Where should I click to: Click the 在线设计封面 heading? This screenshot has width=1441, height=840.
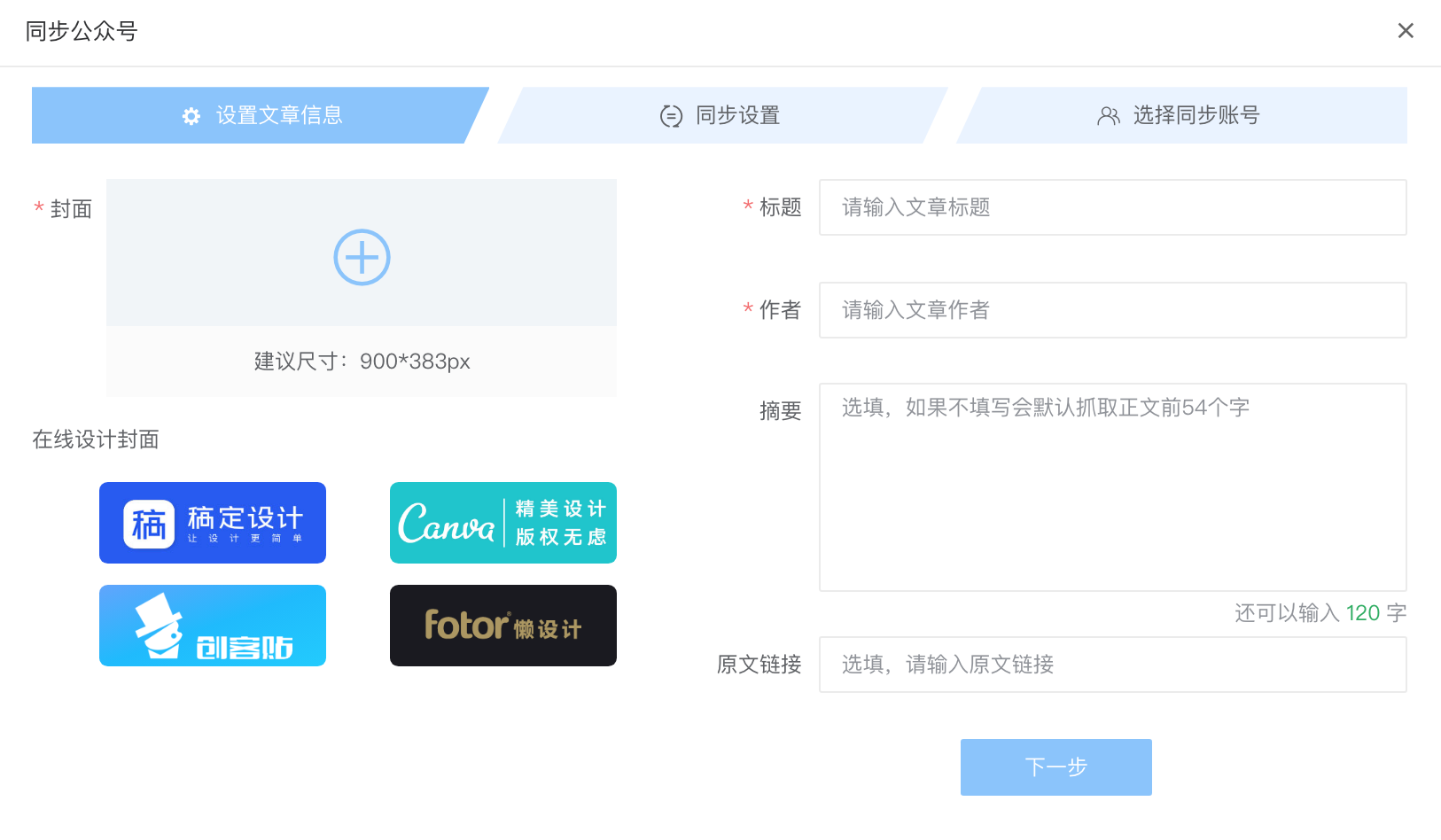(96, 439)
